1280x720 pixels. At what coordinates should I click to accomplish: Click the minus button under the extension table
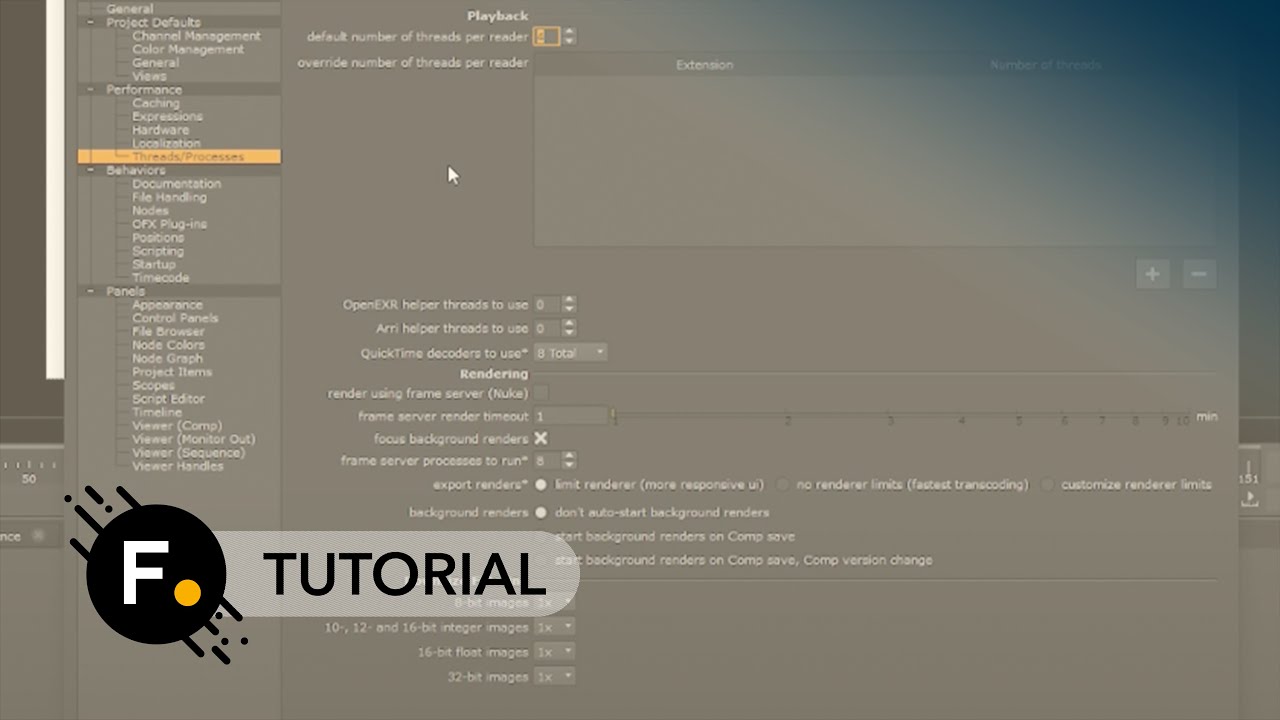[x=1200, y=274]
